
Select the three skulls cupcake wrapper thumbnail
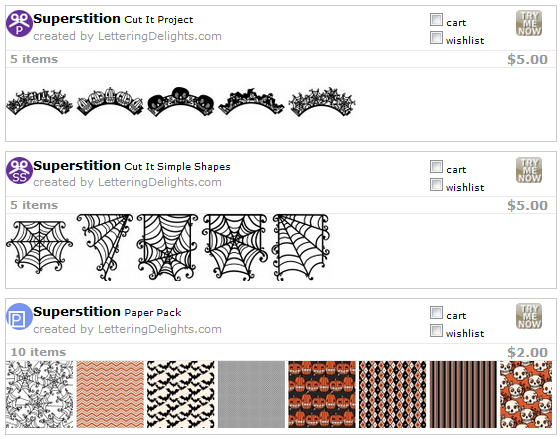click(x=181, y=101)
